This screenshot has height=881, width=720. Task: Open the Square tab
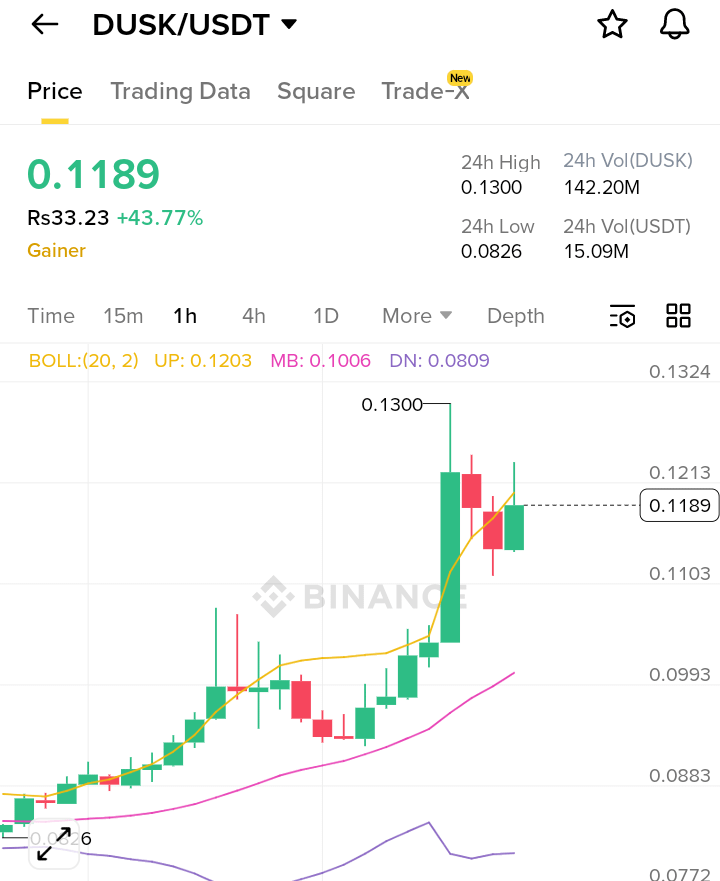click(x=316, y=91)
